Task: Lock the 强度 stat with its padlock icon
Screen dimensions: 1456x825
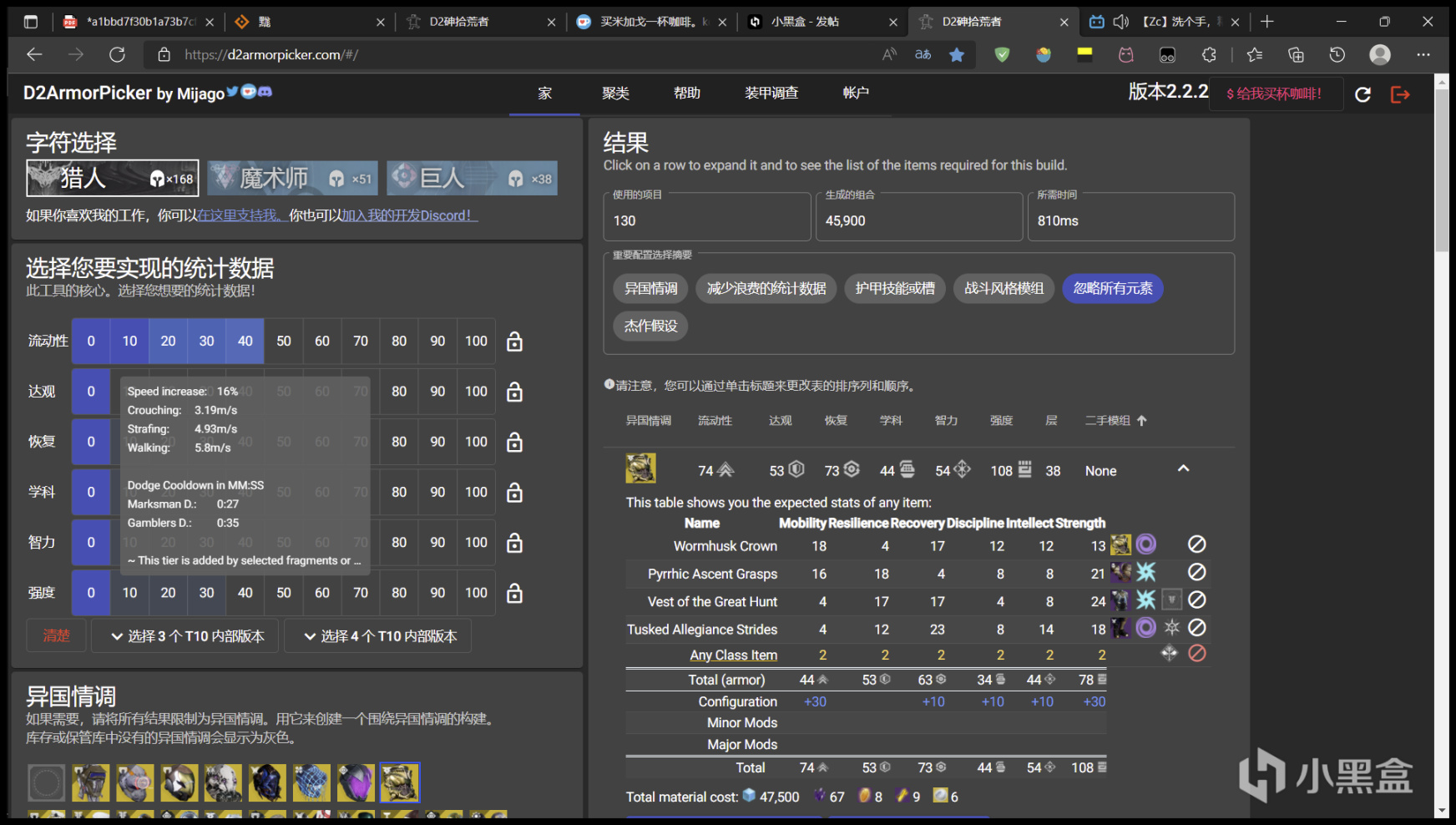Action: [x=515, y=593]
